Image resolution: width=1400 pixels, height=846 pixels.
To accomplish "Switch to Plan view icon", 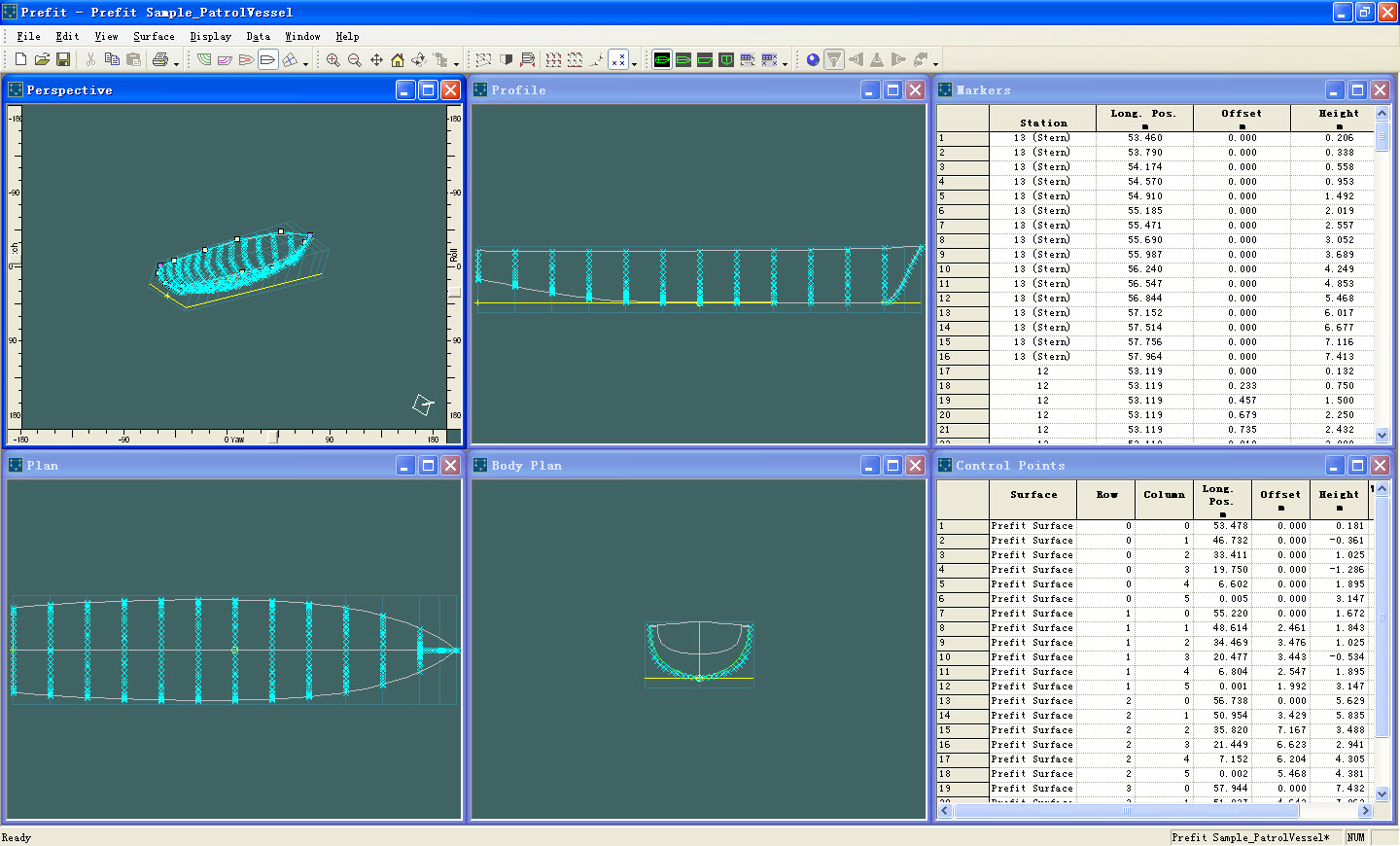I will tap(246, 59).
